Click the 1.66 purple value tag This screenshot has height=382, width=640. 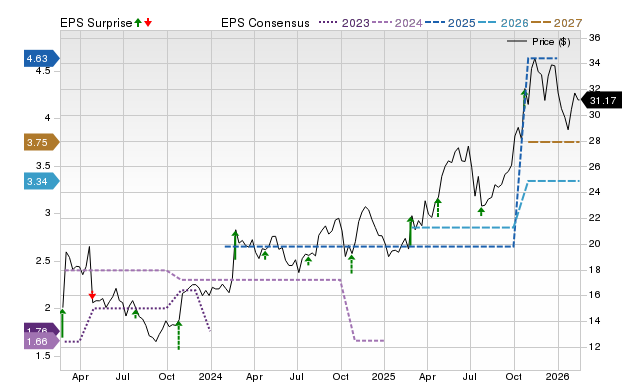(42, 341)
